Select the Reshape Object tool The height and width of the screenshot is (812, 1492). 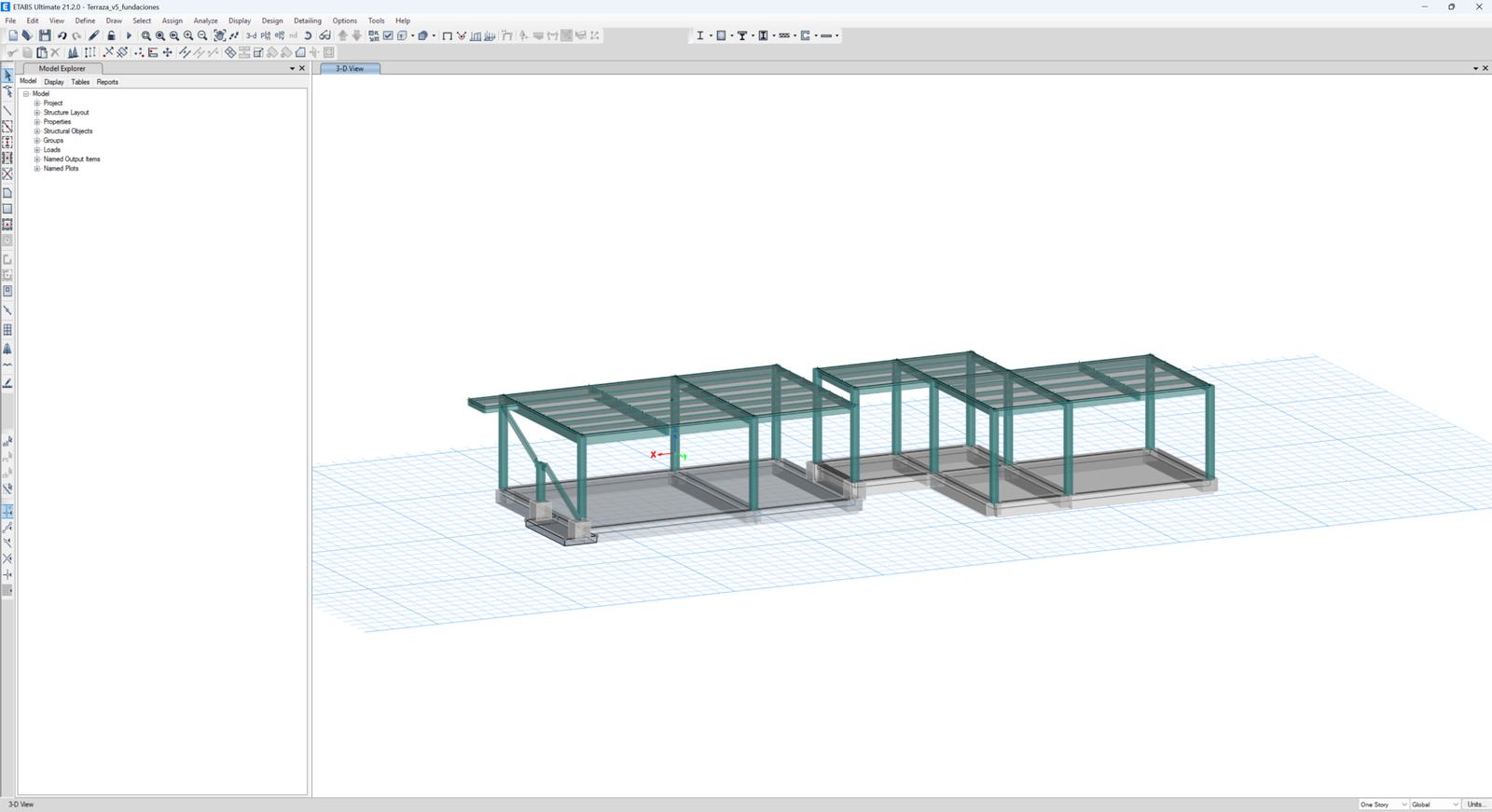point(7,91)
